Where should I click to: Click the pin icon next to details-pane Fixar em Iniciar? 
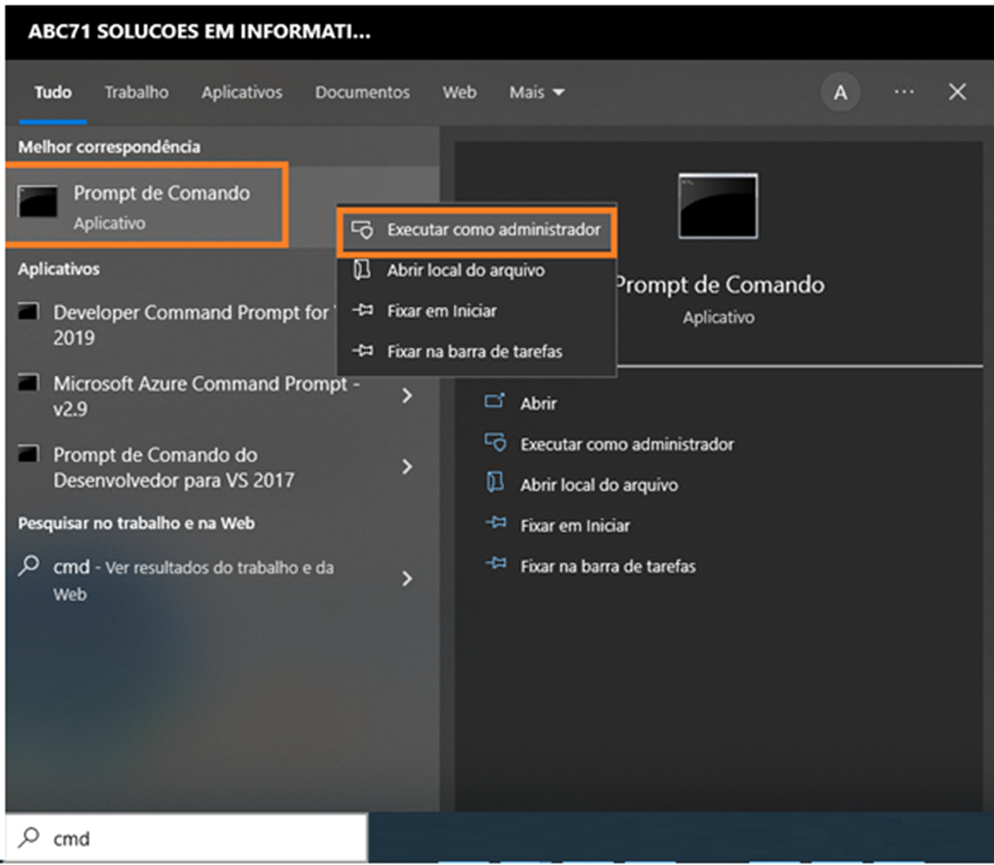tap(496, 523)
